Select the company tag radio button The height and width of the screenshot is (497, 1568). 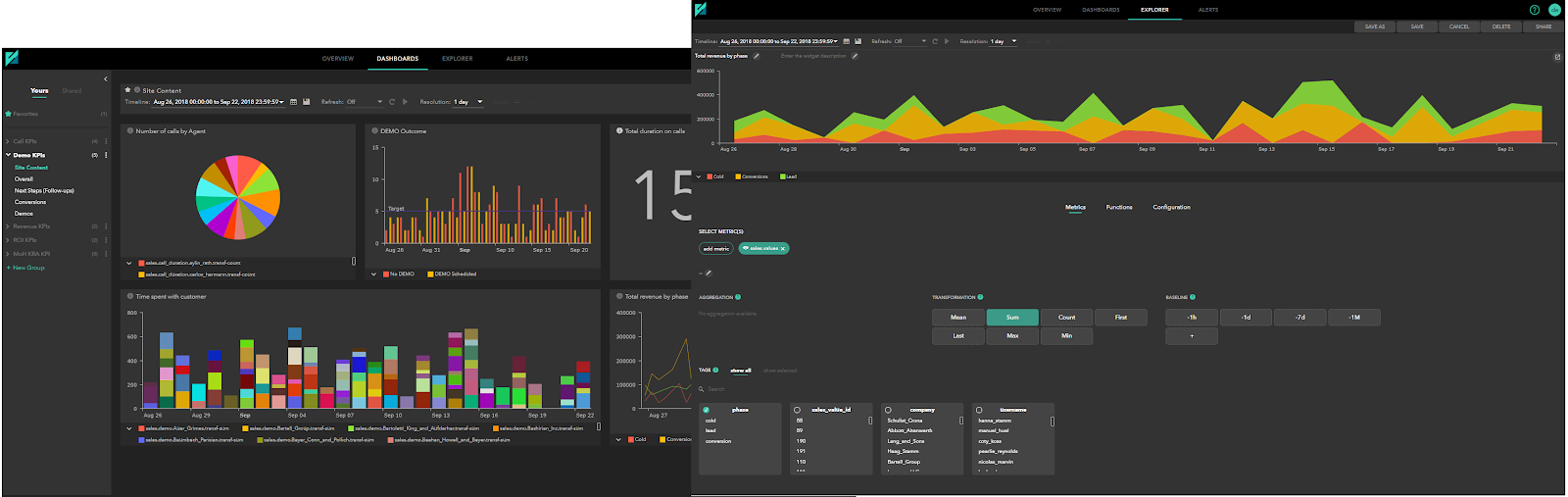point(888,410)
